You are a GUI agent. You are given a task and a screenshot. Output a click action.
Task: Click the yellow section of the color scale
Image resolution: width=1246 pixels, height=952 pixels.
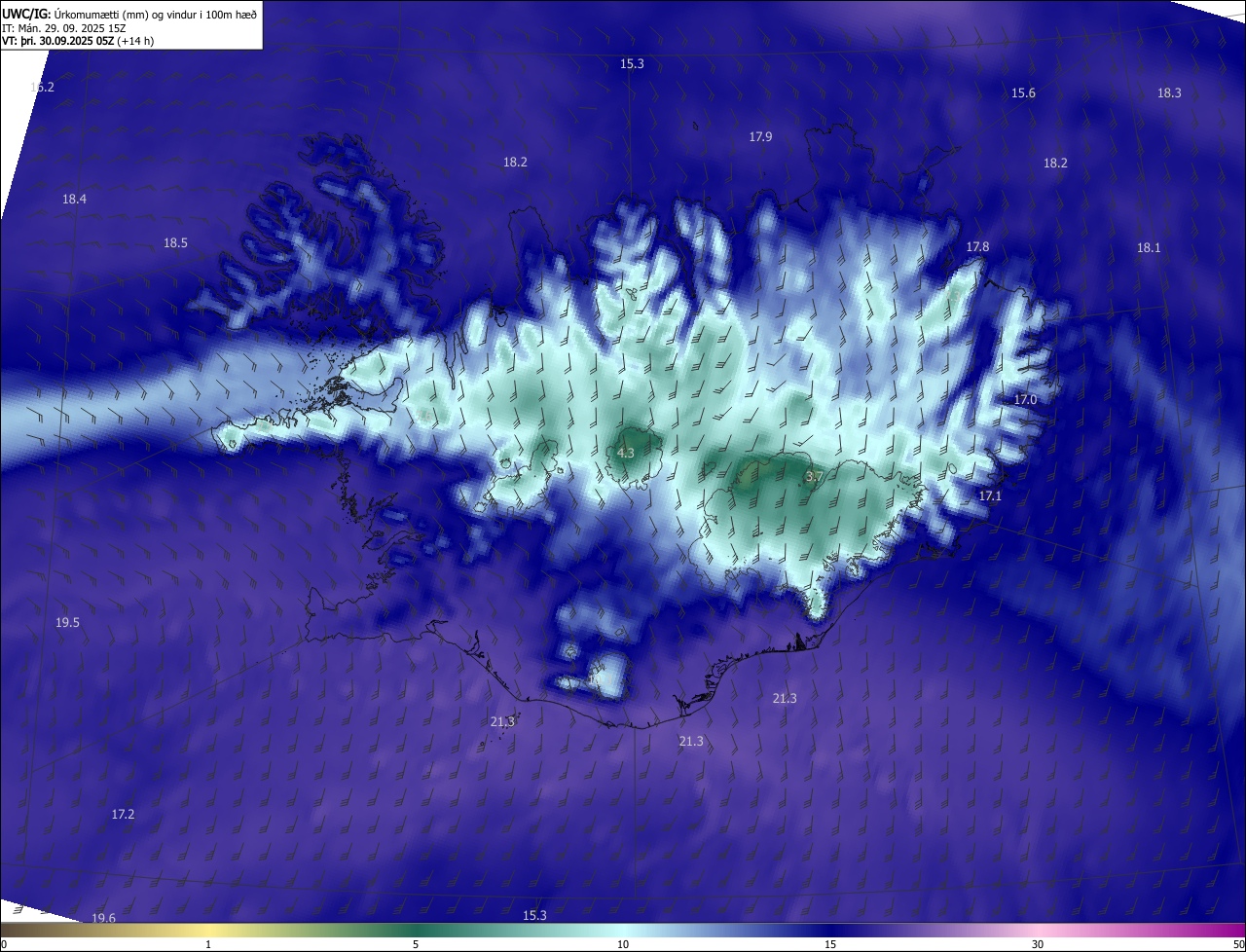(208, 931)
